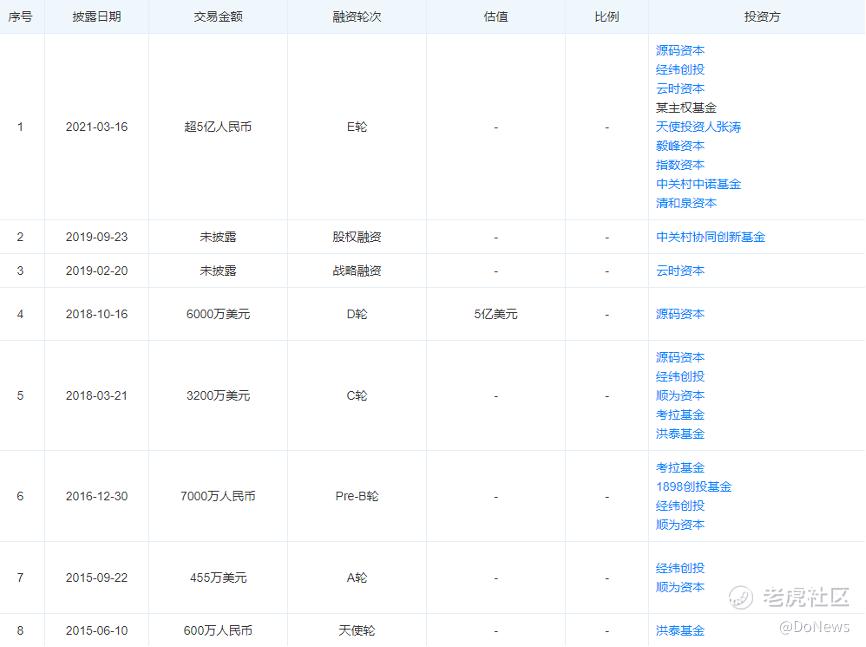The image size is (866, 647).
Task: Open 经纬创投 link in the E轮 row
Action: tap(680, 70)
